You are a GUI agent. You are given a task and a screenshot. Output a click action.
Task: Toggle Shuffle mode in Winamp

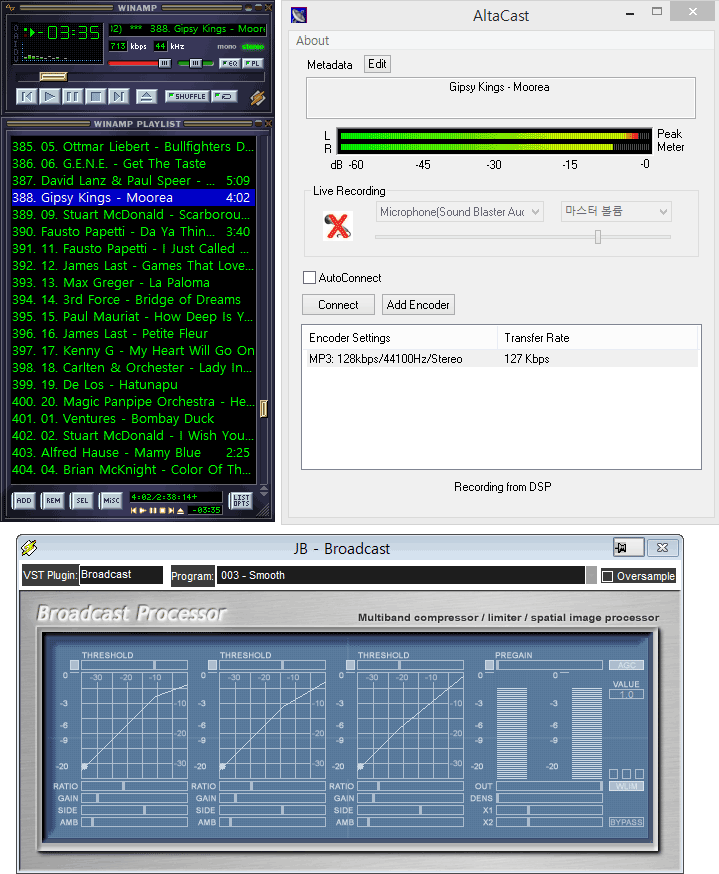pyautogui.click(x=187, y=97)
